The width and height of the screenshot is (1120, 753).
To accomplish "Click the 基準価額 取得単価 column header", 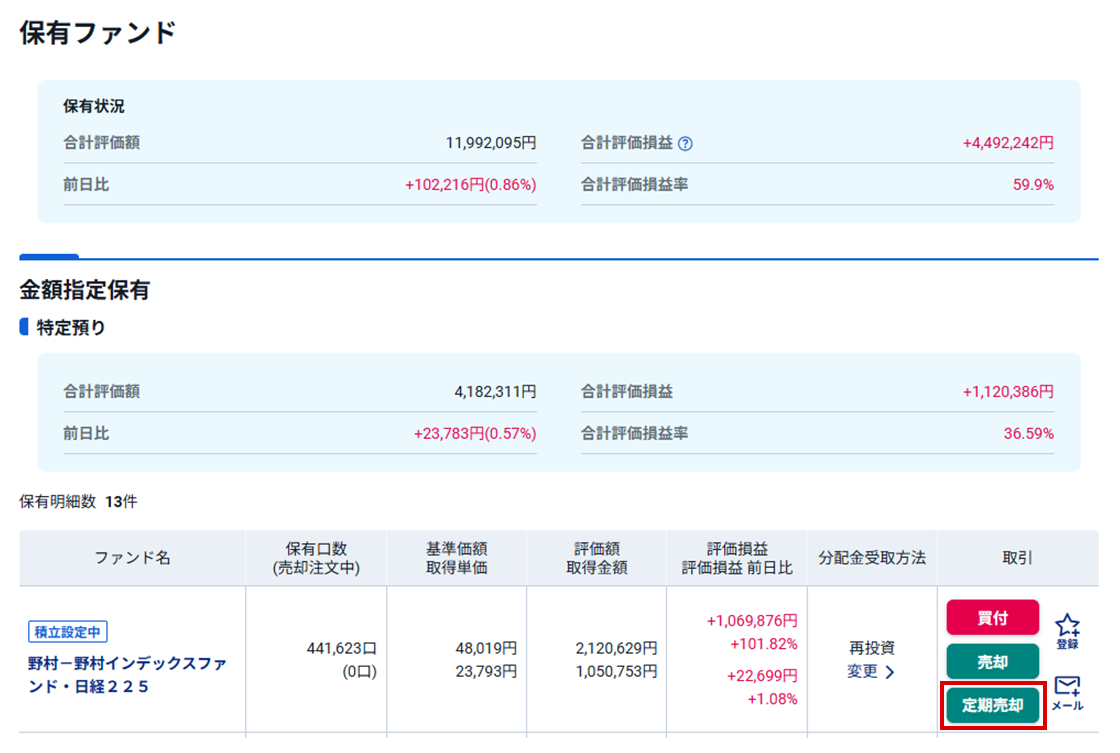I will tap(456, 558).
